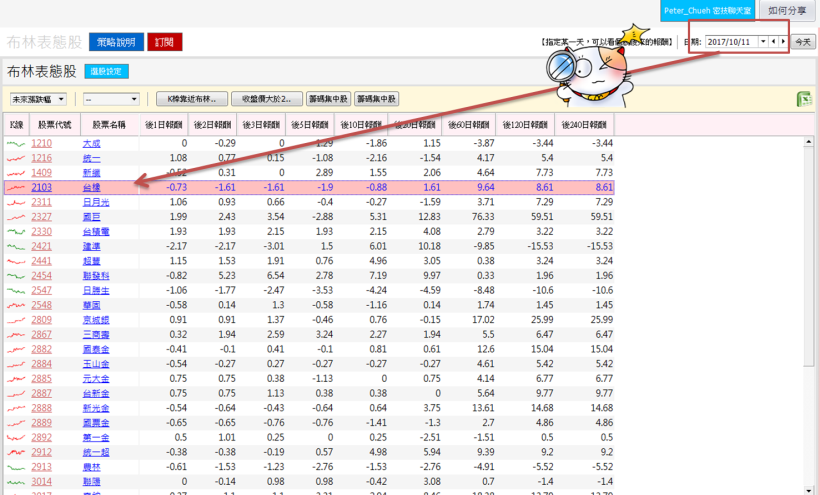Click the 收盤價大於2.. filter button
This screenshot has width=820, height=495.
[267, 99]
